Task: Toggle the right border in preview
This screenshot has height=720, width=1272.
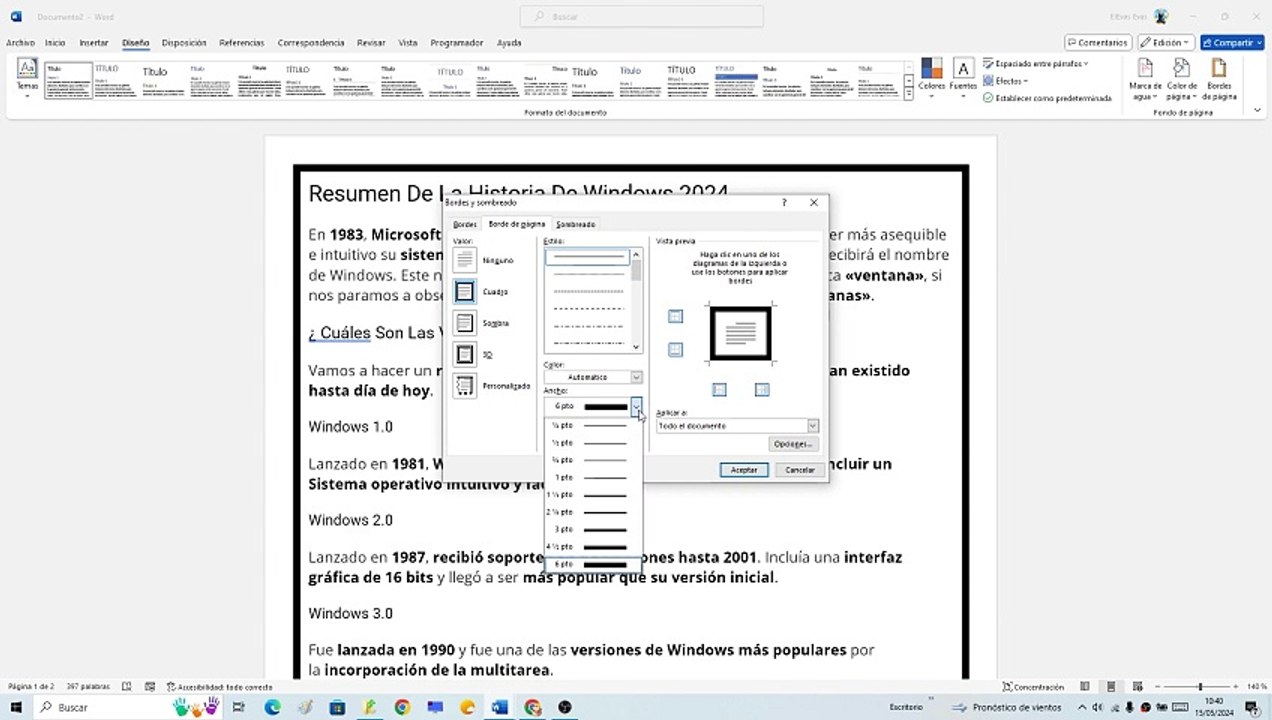Action: pos(762,390)
